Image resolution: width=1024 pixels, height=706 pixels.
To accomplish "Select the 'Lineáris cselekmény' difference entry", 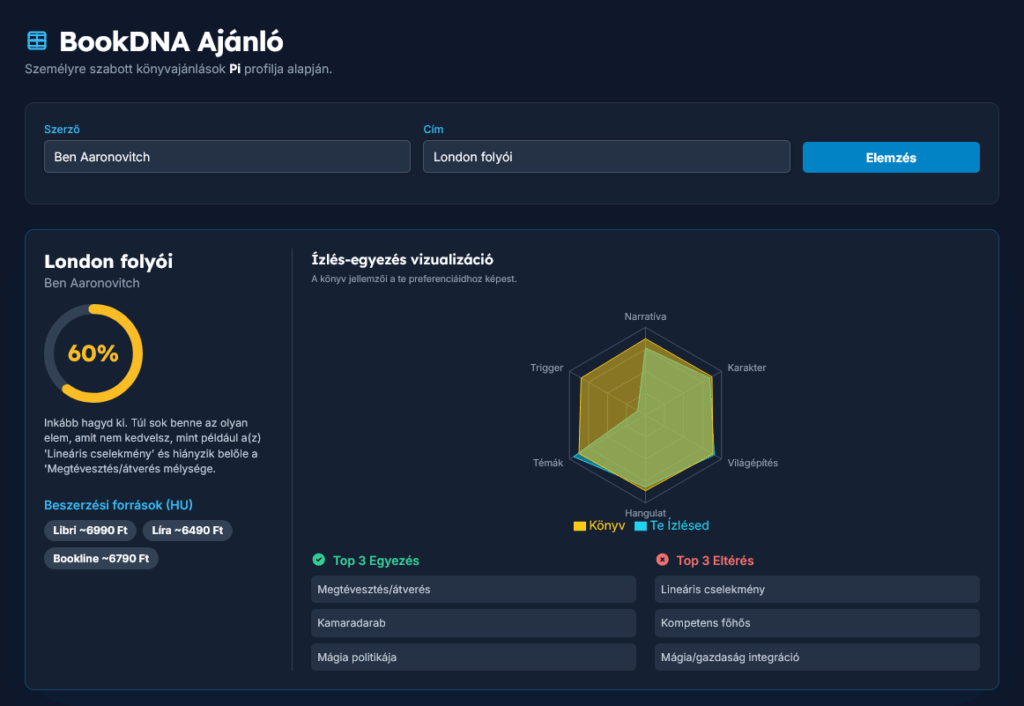I will pos(817,589).
